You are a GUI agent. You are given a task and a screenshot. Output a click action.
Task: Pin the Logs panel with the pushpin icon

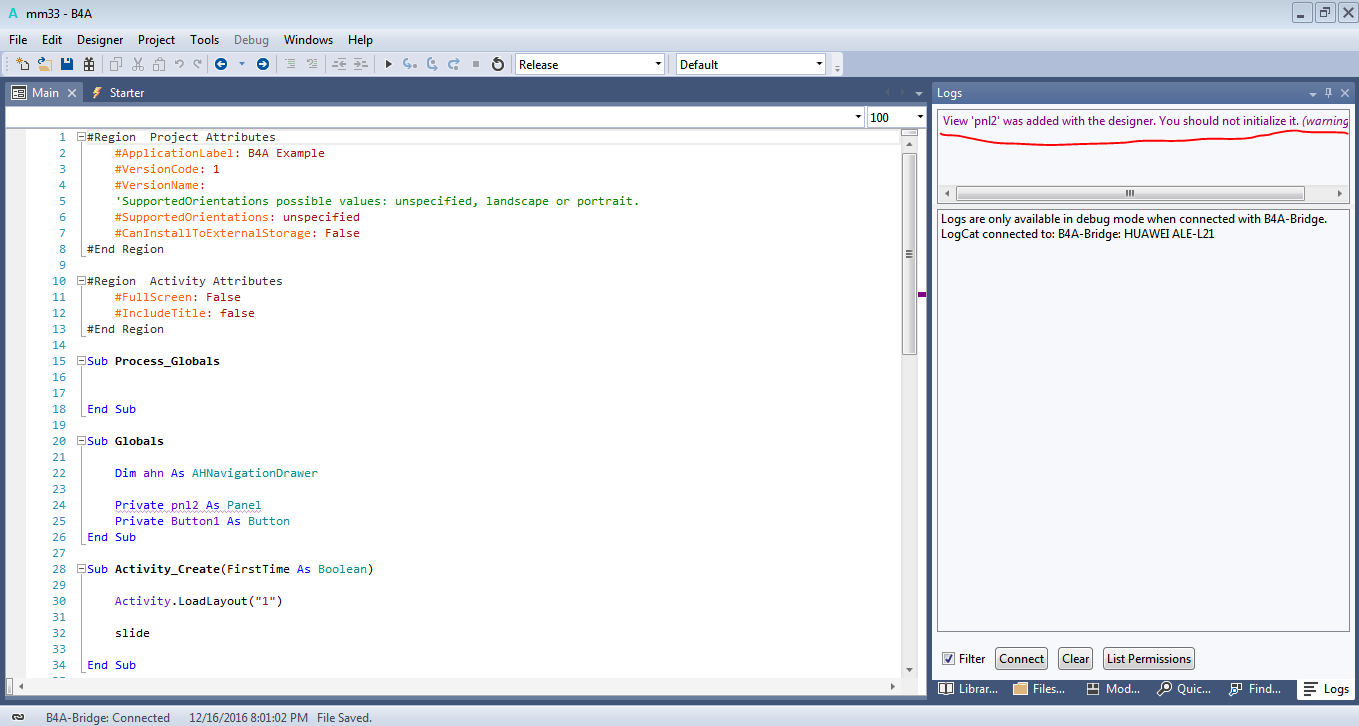(1329, 93)
